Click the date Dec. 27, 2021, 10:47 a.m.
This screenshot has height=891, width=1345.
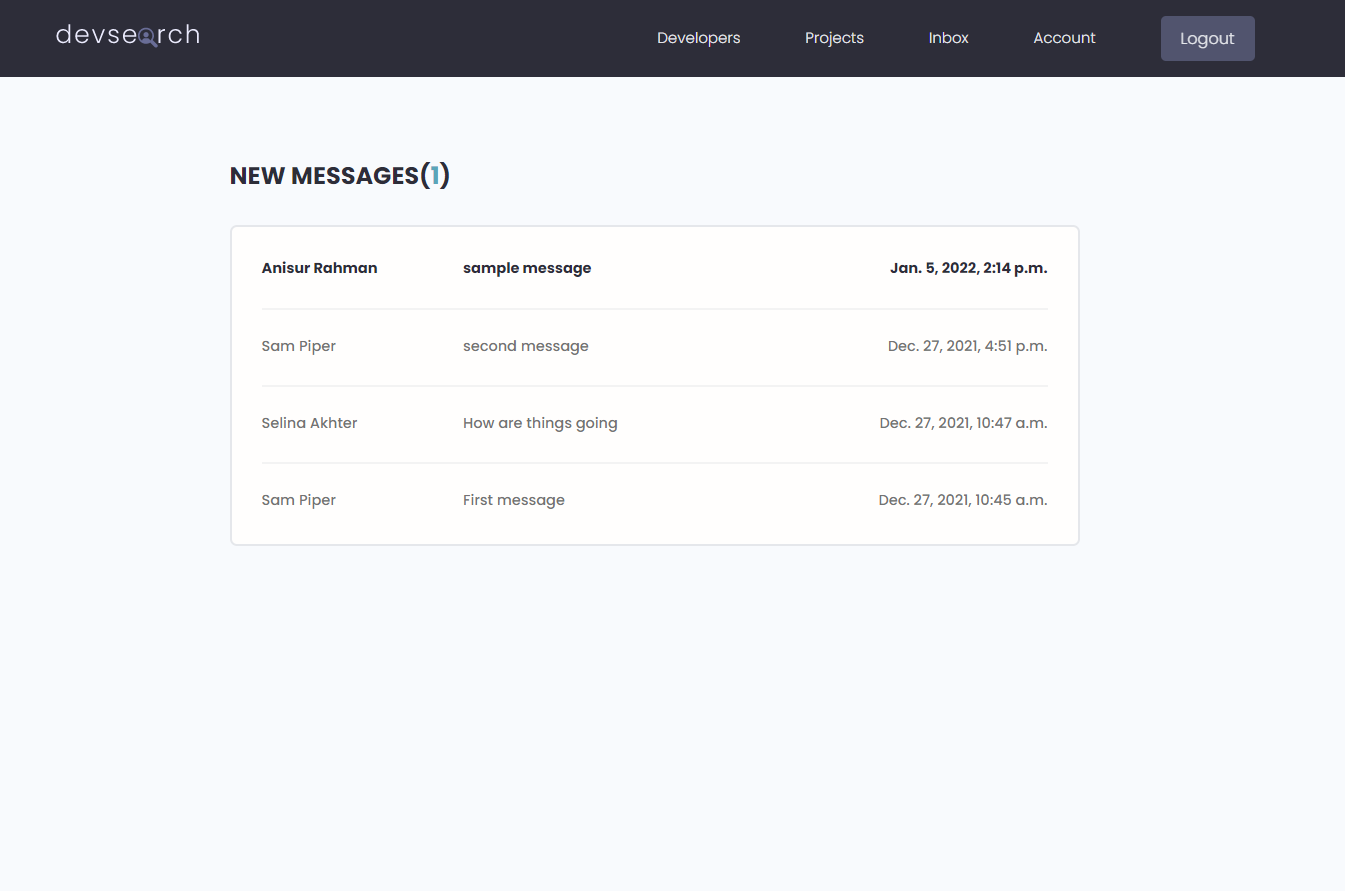(963, 423)
